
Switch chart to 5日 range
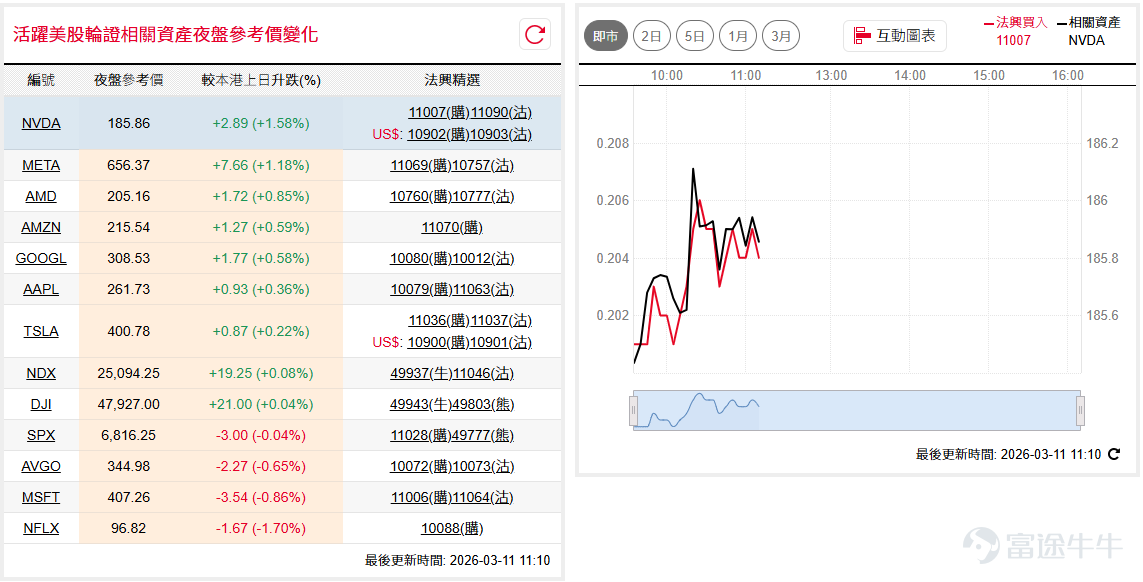pyautogui.click(x=694, y=36)
